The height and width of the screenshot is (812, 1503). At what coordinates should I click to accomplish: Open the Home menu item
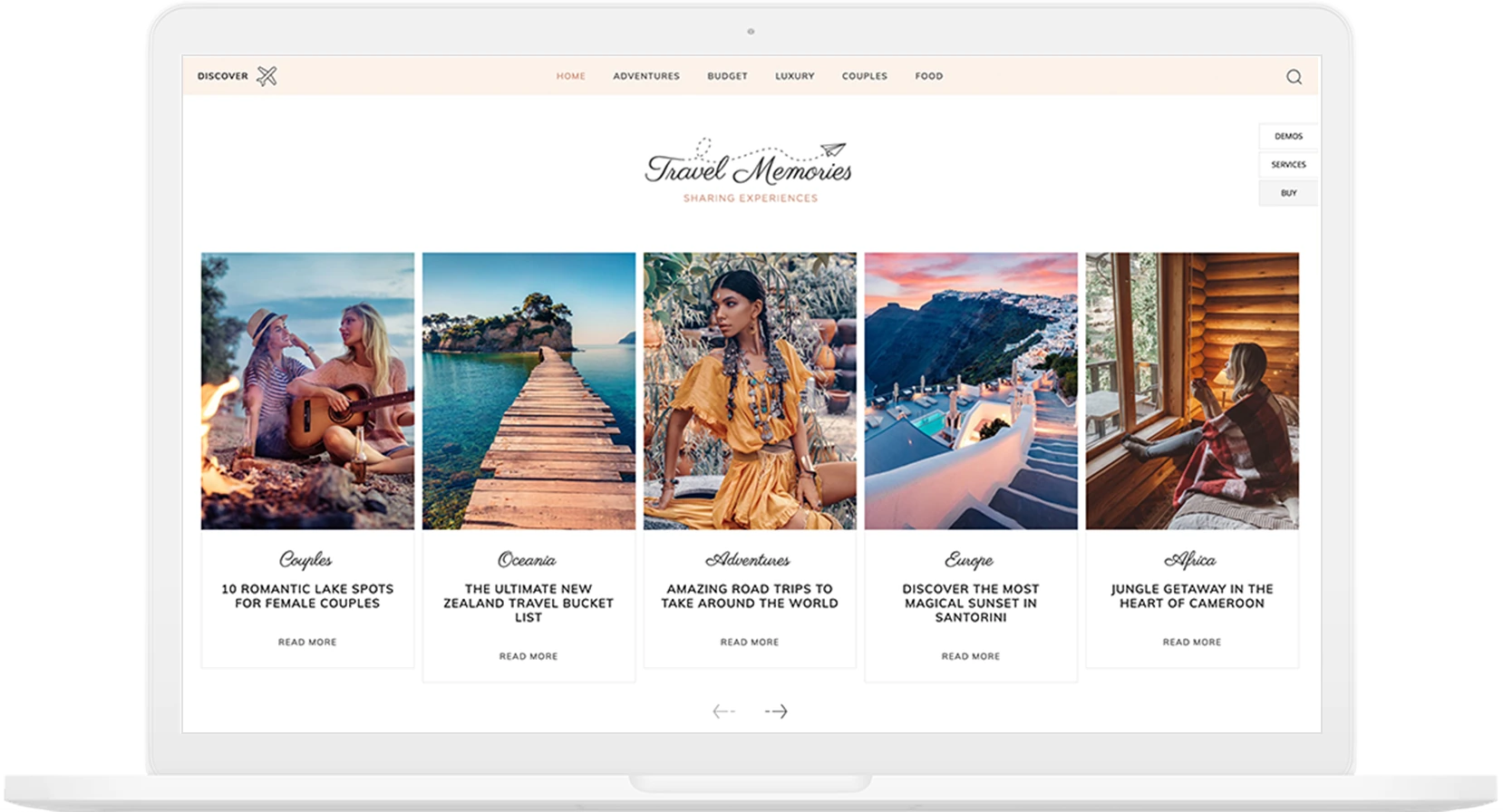[x=571, y=76]
